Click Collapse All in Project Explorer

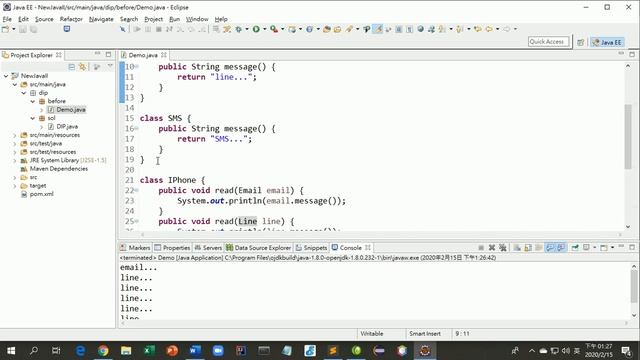click(x=71, y=67)
